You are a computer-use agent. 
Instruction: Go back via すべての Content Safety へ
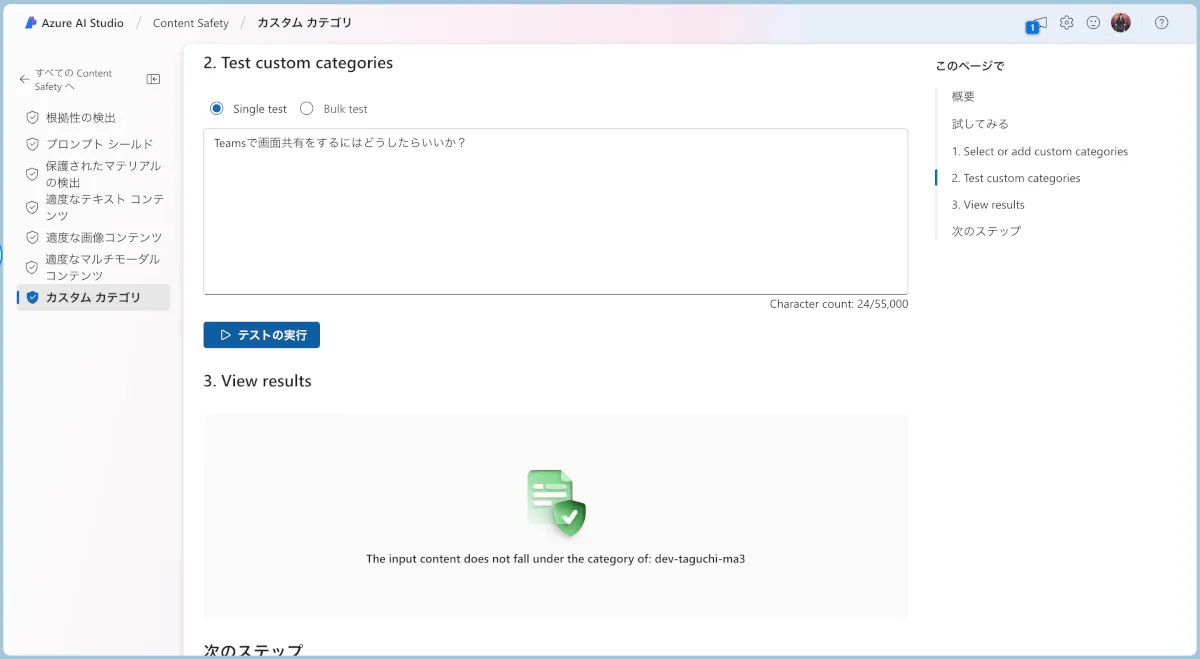(74, 79)
